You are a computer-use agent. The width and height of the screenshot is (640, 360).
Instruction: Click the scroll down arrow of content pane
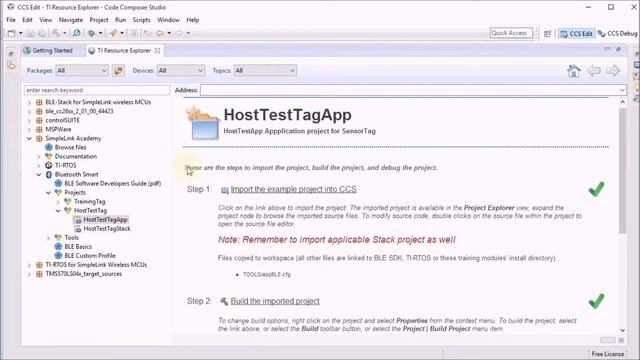[x=622, y=331]
